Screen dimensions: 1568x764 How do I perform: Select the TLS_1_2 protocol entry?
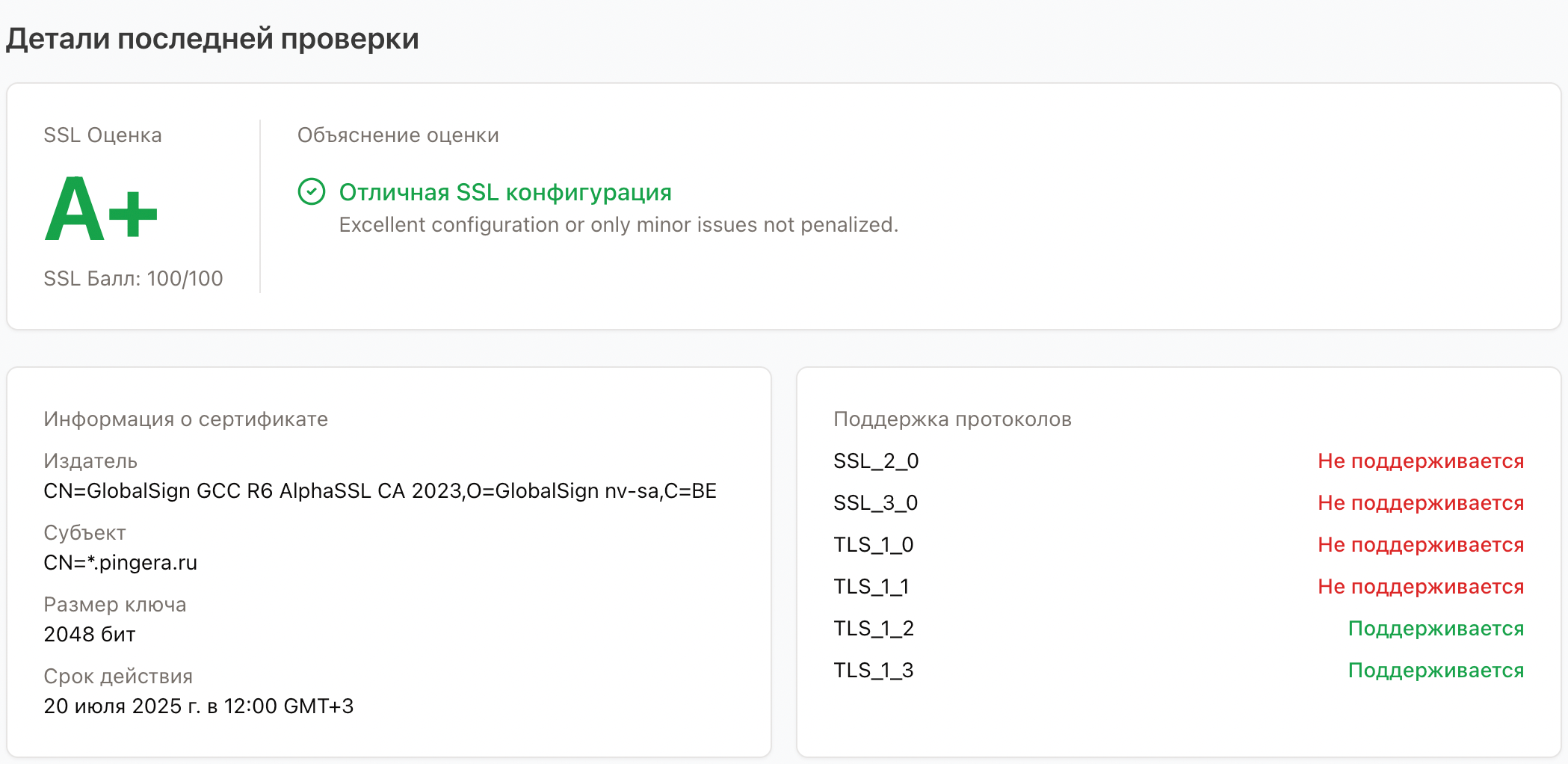874,628
